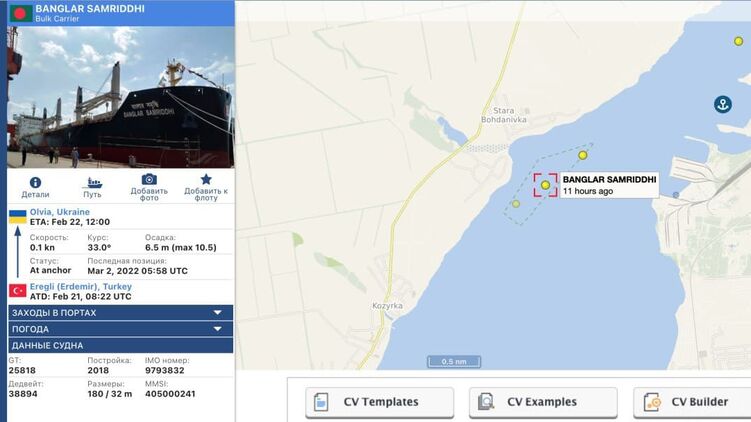Image resolution: width=751 pixels, height=422 pixels.
Task: Click the anchor port marker on the map
Action: (723, 104)
